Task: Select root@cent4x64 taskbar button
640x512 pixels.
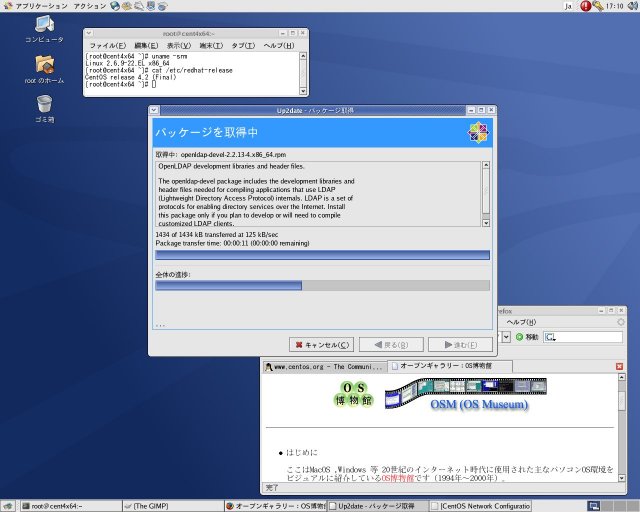Action: (x=71, y=506)
